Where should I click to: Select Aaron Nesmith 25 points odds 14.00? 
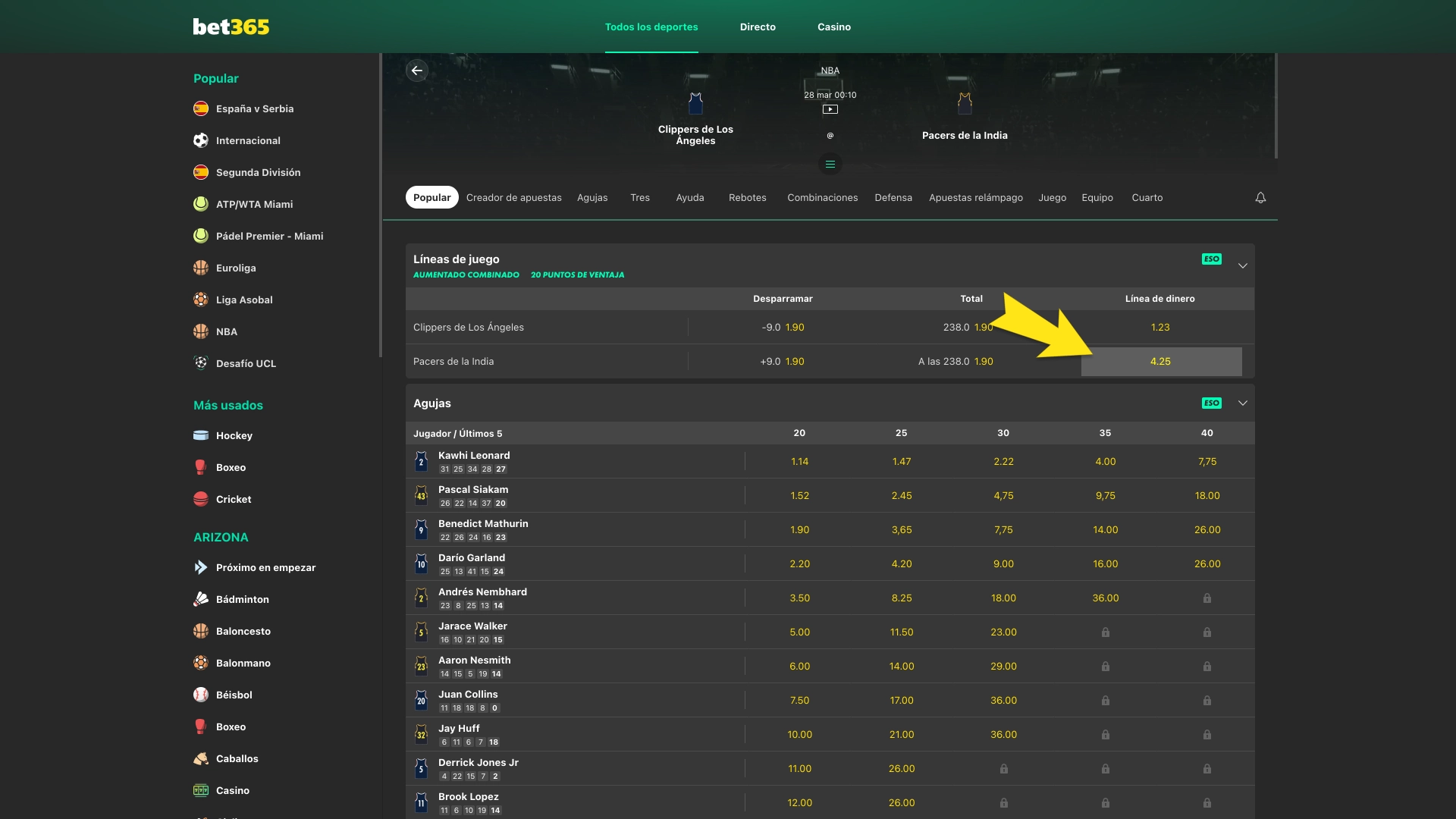(902, 666)
